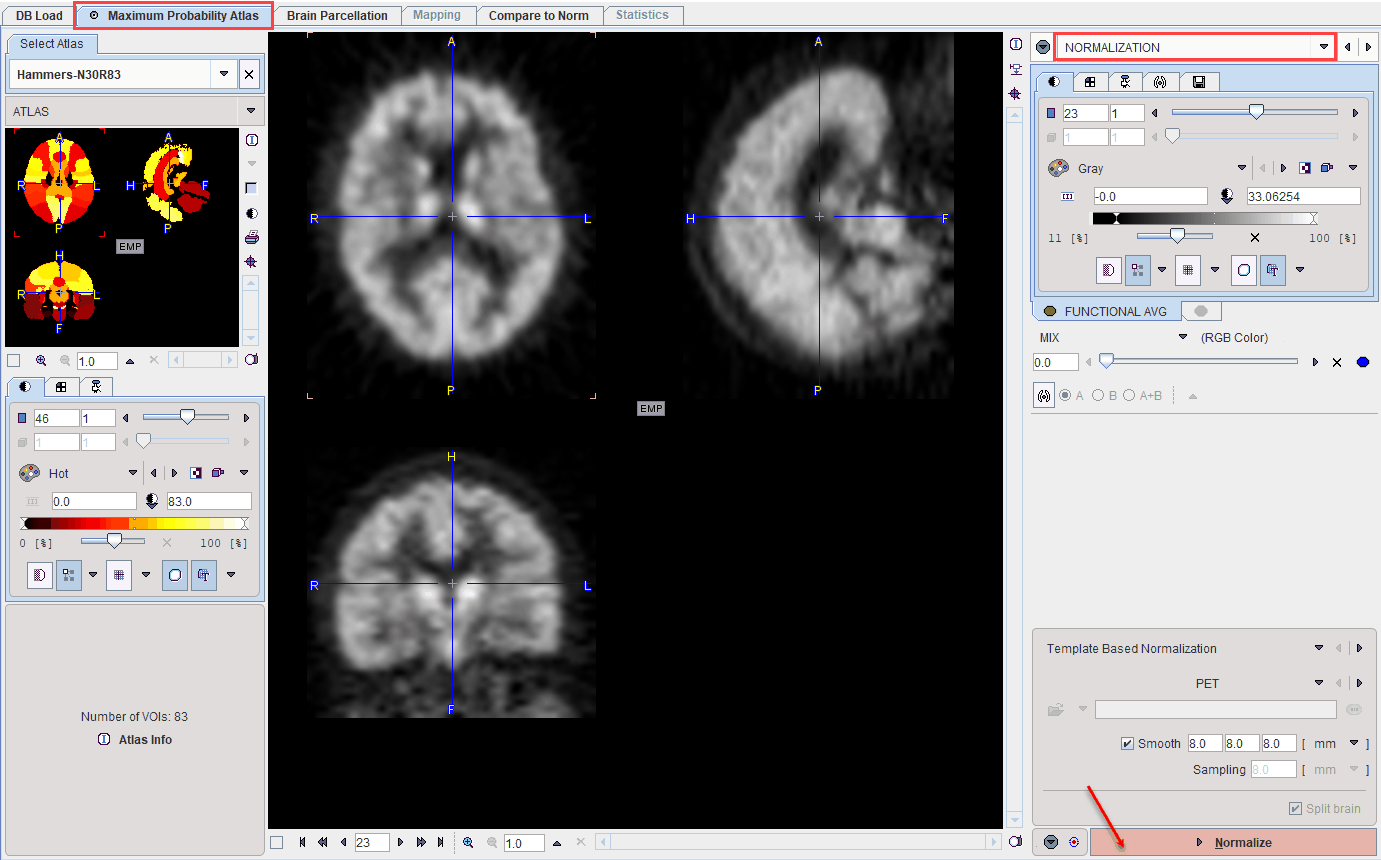The width and height of the screenshot is (1381, 860).
Task: Open the NORMALIZATION selector dropdown
Action: click(1324, 47)
